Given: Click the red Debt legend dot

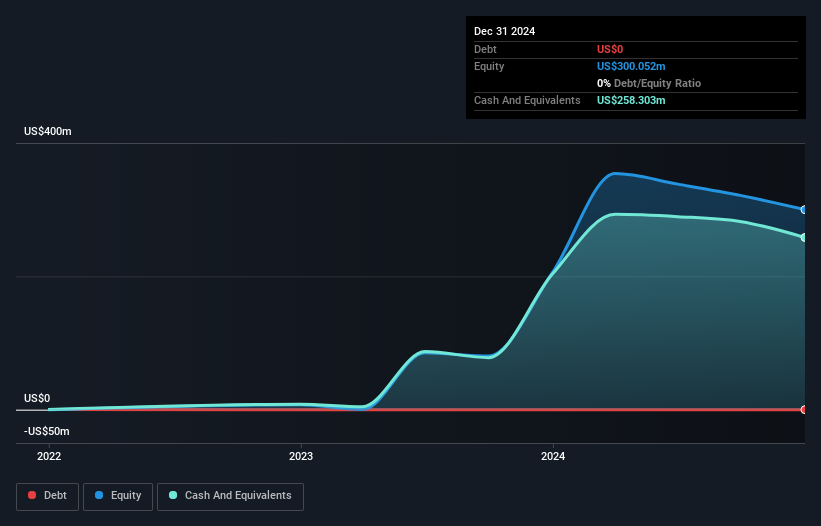Looking at the screenshot, I should click(x=32, y=495).
